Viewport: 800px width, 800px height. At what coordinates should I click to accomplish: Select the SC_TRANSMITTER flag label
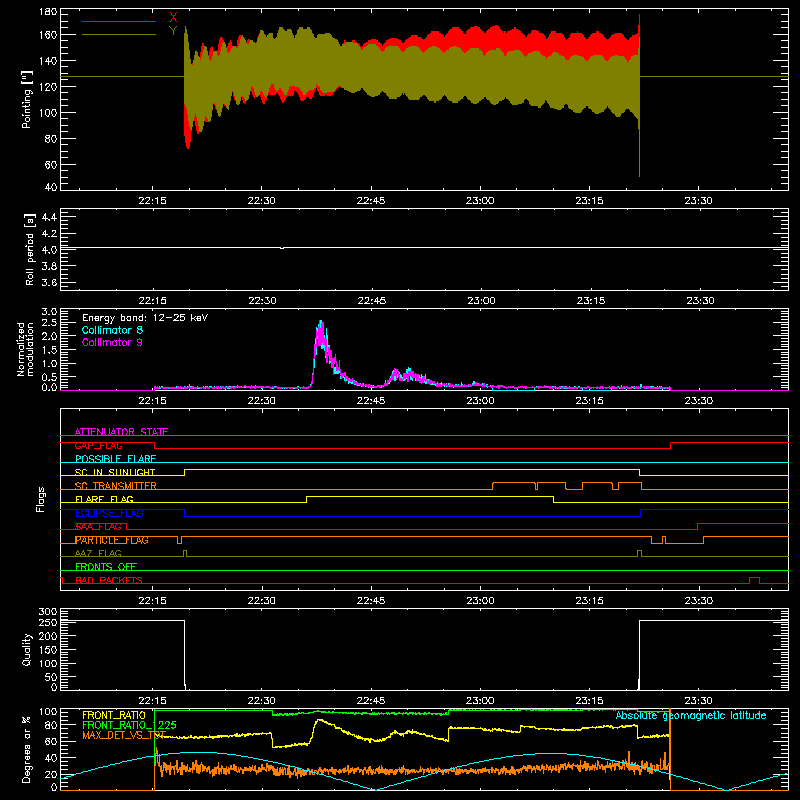coord(116,486)
